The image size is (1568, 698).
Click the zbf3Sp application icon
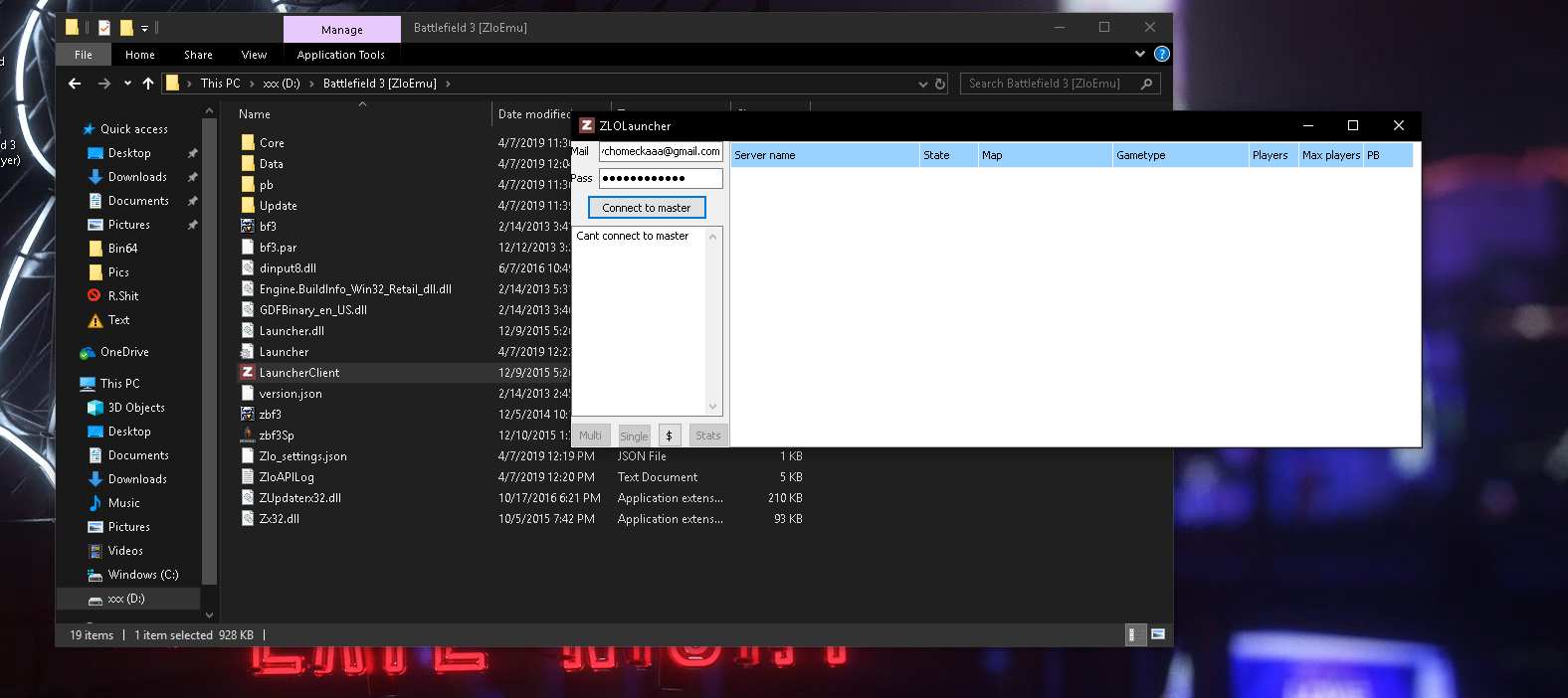point(248,435)
